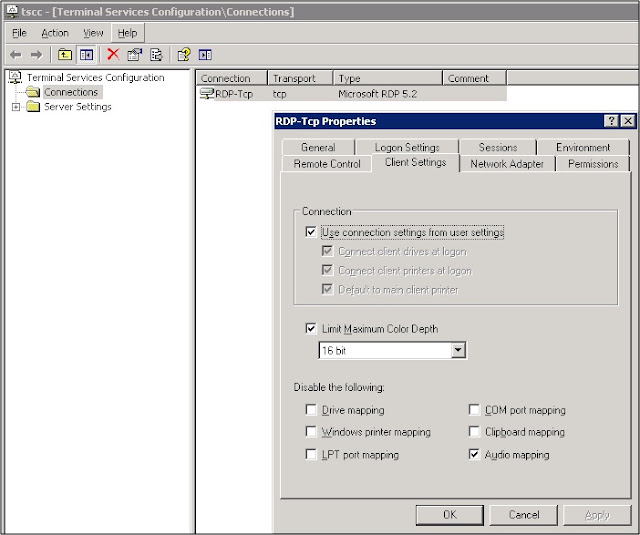
Task: Open the Action menu
Action: point(55,33)
